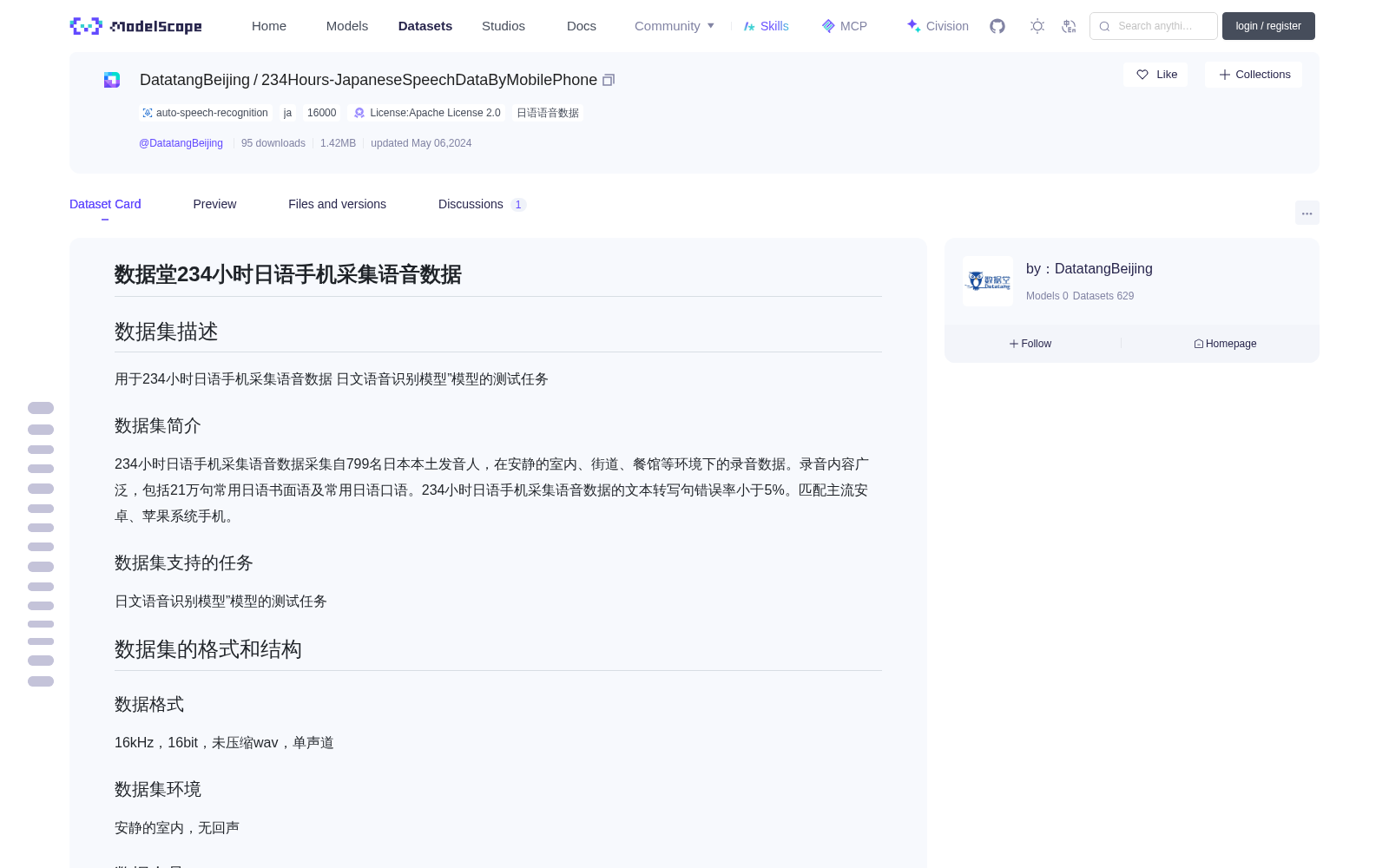Click the 数据集环境 heading

(158, 789)
